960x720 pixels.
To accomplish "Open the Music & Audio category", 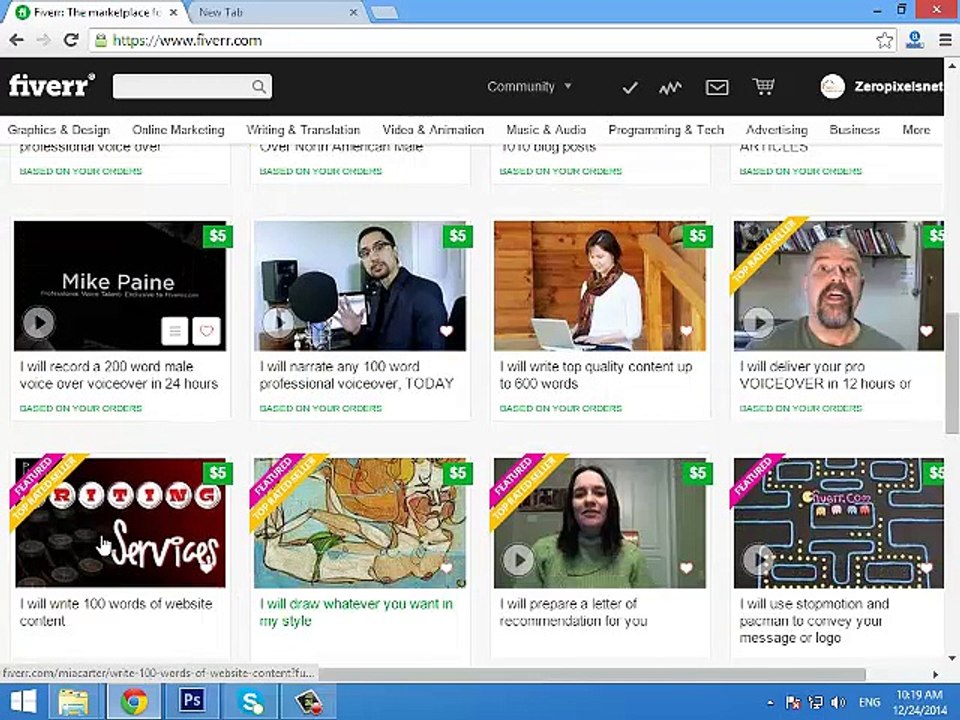I will (x=546, y=130).
